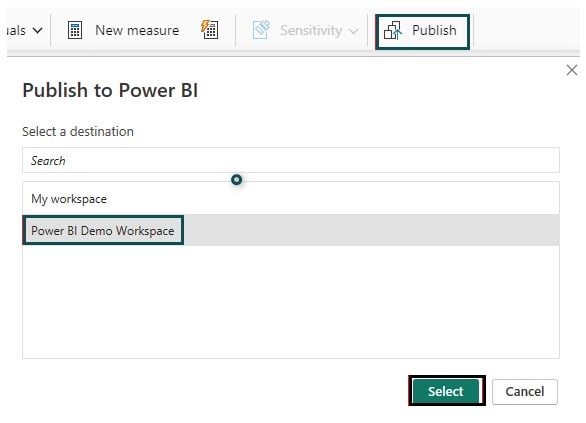Choose Power BI Demo Workspace

[x=291, y=230]
